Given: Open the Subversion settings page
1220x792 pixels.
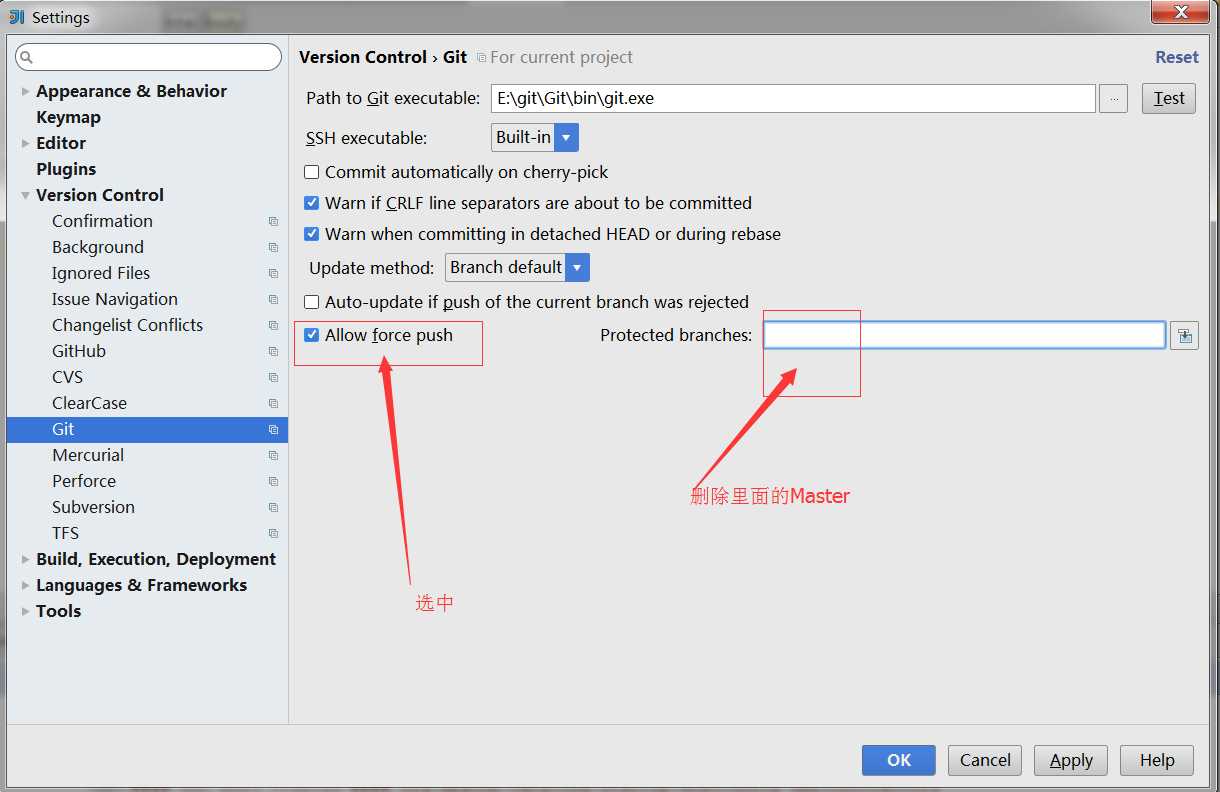Looking at the screenshot, I should pos(93,507).
